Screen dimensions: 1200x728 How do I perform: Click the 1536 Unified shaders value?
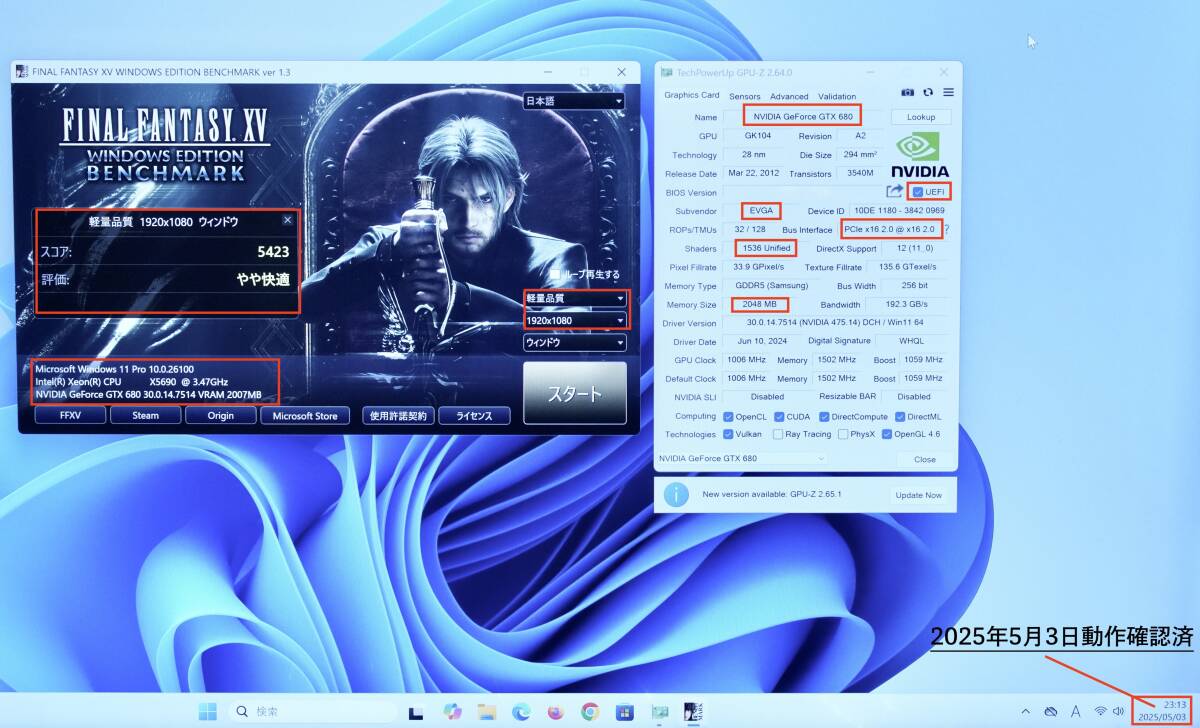pos(765,248)
